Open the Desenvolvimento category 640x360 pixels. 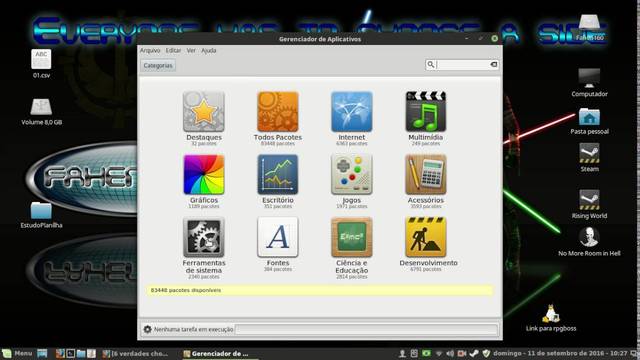(x=428, y=244)
